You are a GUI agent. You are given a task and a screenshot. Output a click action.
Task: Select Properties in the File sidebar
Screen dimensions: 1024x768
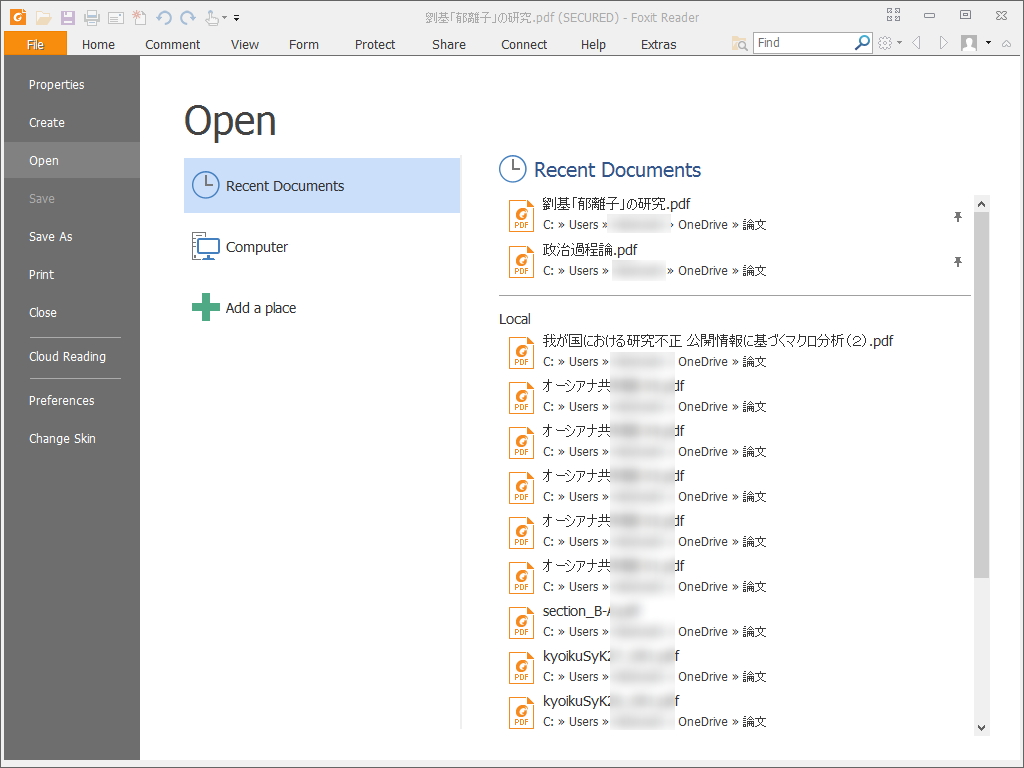(72, 85)
